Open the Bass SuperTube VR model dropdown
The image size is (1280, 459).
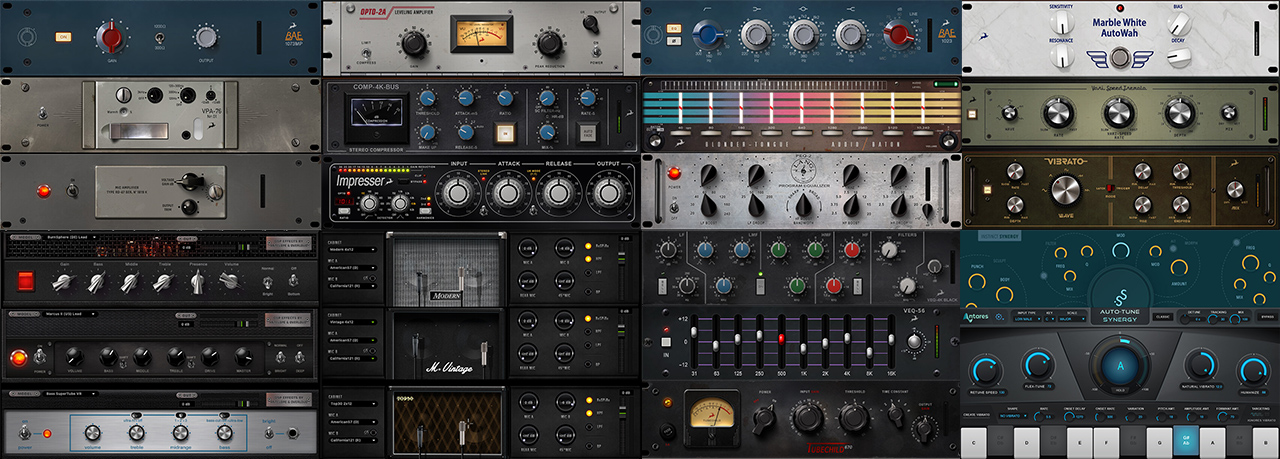coord(70,394)
